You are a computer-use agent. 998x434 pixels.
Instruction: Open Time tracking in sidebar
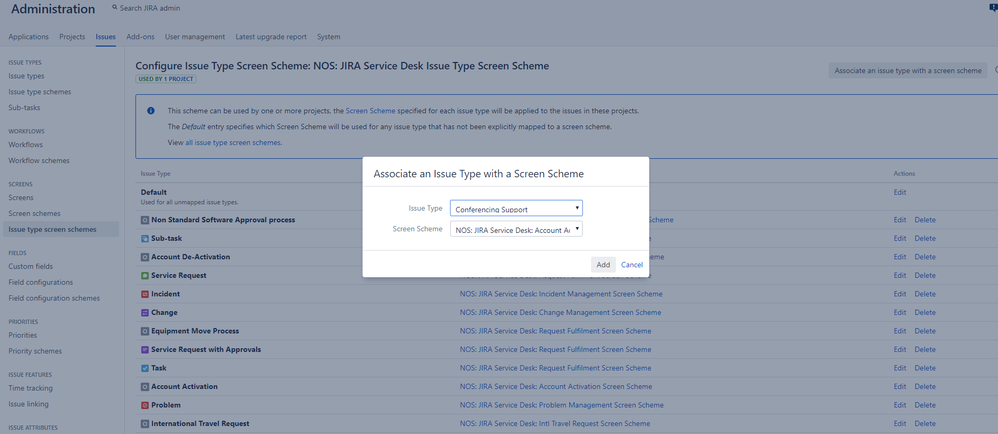pos(31,388)
